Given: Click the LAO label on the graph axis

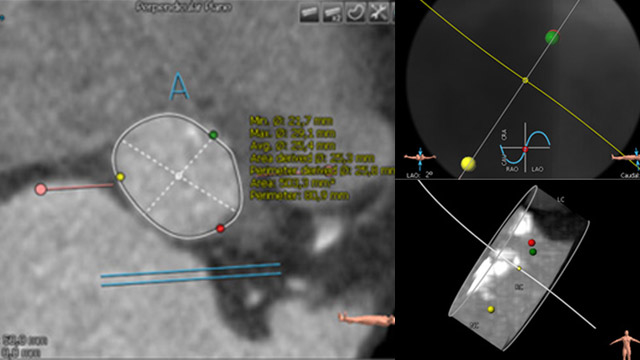Looking at the screenshot, I should (537, 169).
